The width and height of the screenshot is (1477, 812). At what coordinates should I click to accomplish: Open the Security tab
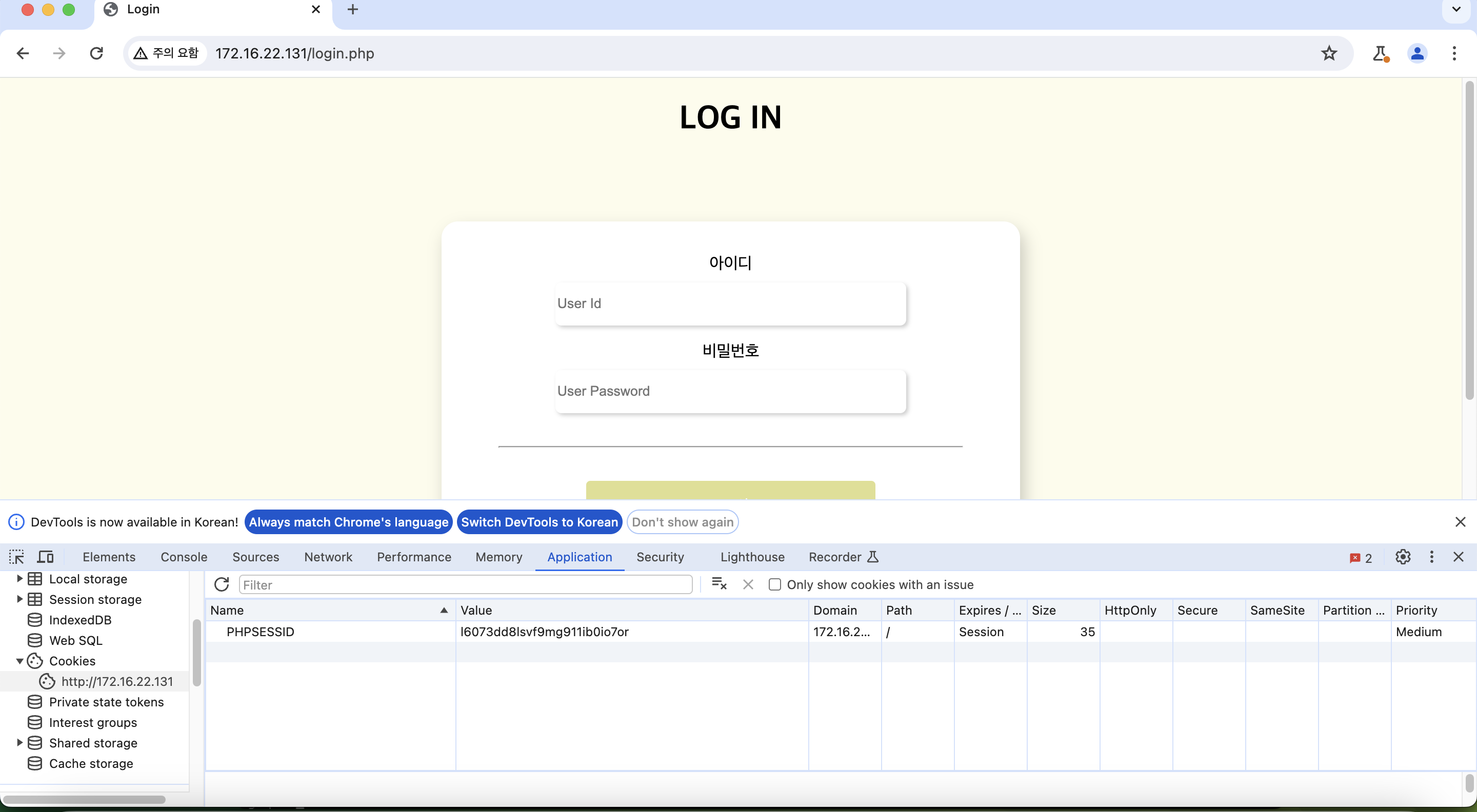point(660,557)
